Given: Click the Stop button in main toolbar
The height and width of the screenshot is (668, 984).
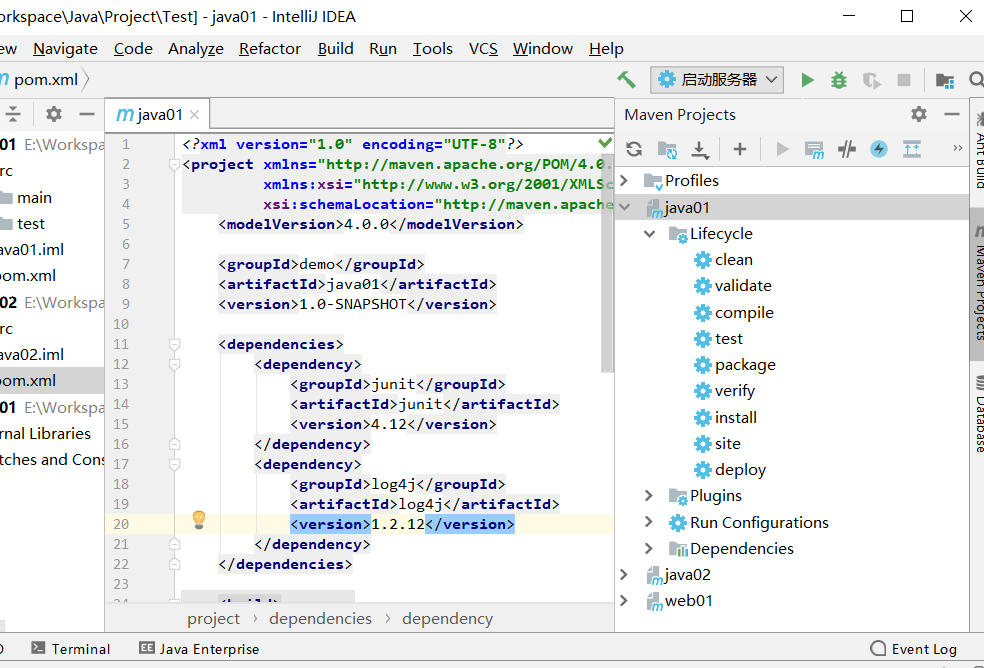Looking at the screenshot, I should (904, 80).
